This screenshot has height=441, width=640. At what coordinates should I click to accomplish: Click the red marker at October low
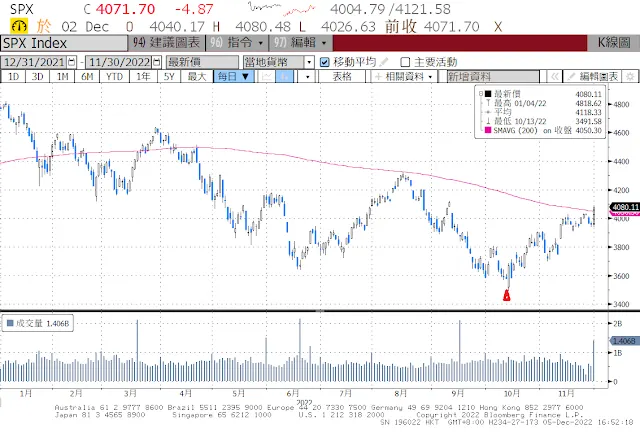507,295
